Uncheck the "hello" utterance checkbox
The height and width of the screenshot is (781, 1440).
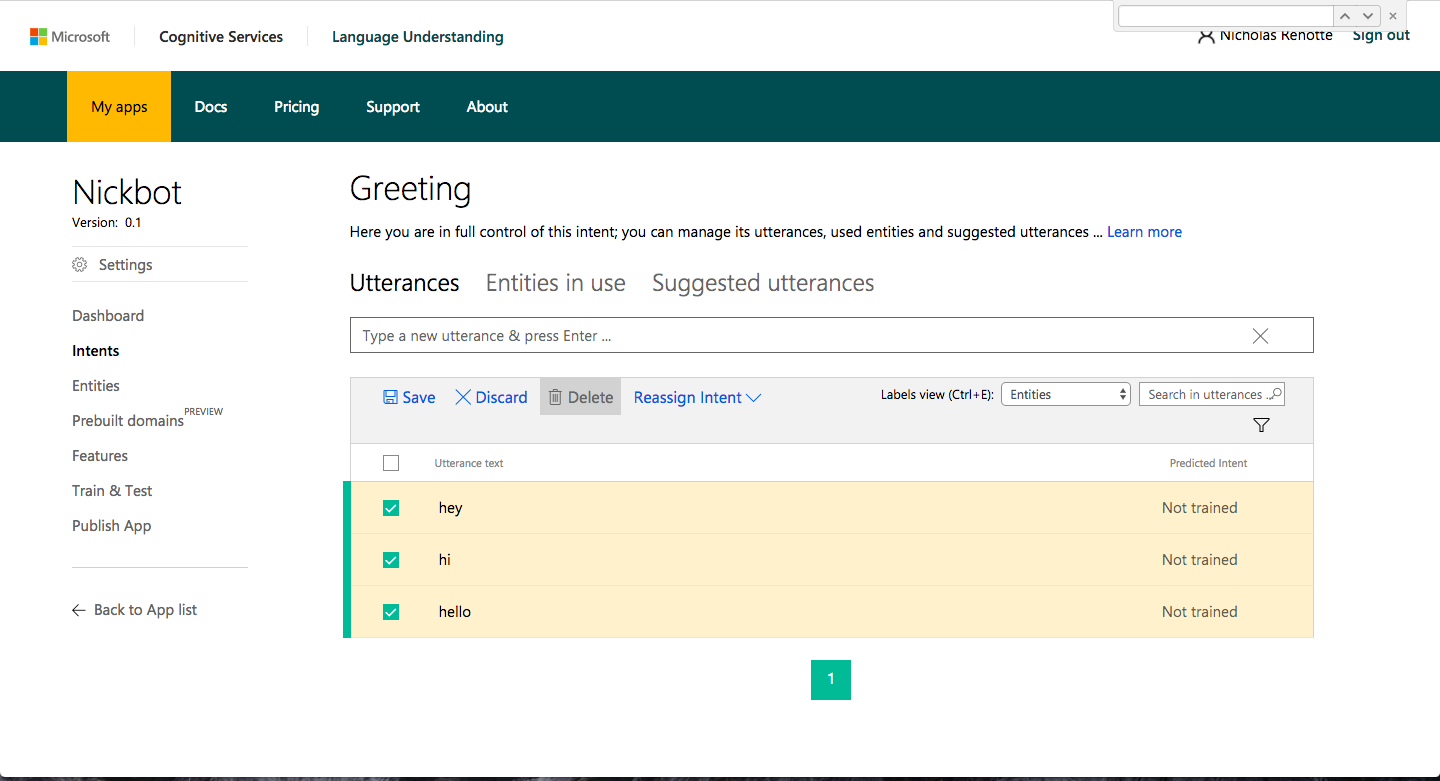(391, 612)
